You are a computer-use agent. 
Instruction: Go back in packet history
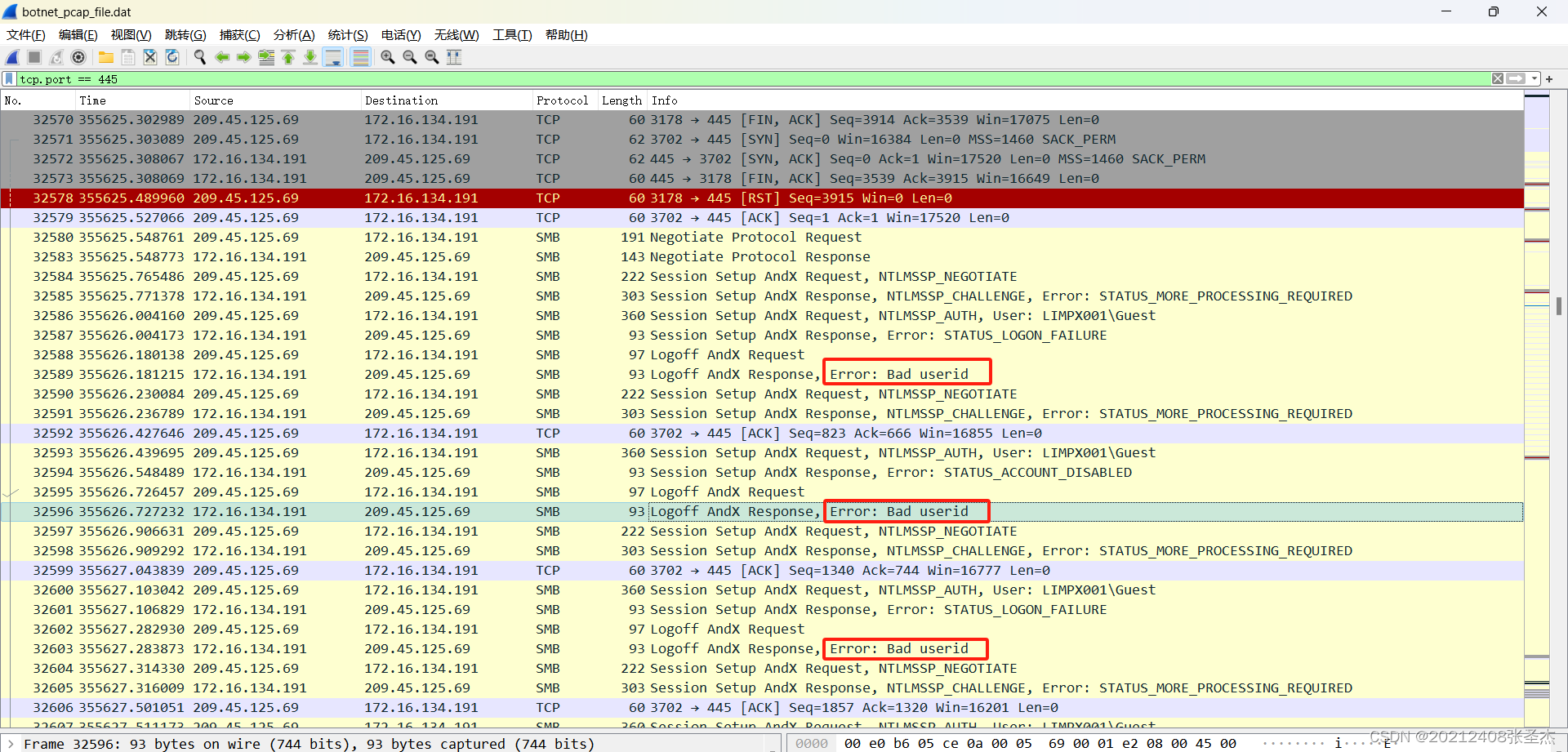click(222, 57)
